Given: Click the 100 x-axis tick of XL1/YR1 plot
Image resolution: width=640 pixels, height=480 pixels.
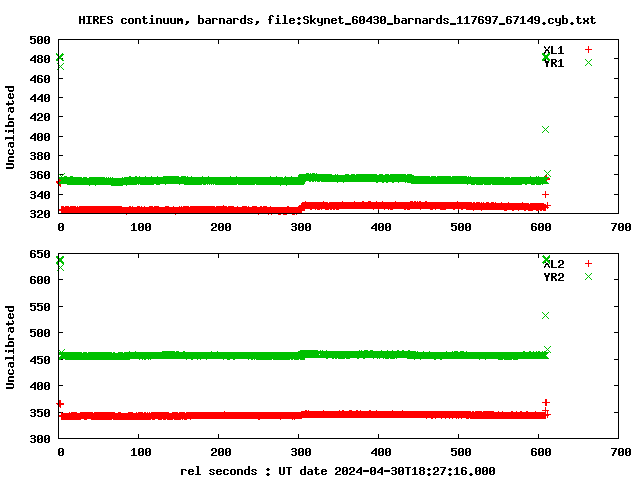Looking at the screenshot, I should [141, 227].
